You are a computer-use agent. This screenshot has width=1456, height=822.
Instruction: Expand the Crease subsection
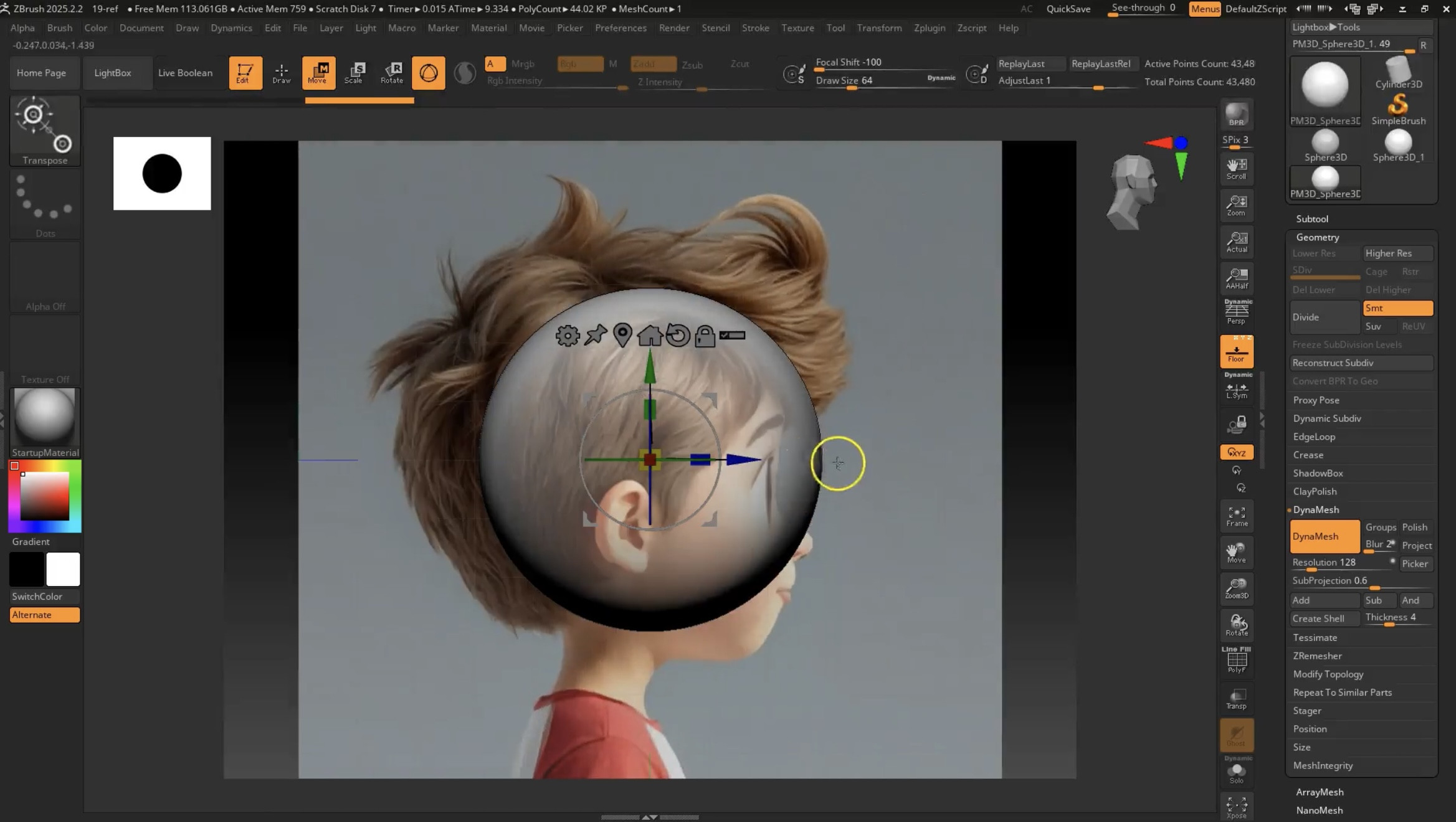point(1308,455)
